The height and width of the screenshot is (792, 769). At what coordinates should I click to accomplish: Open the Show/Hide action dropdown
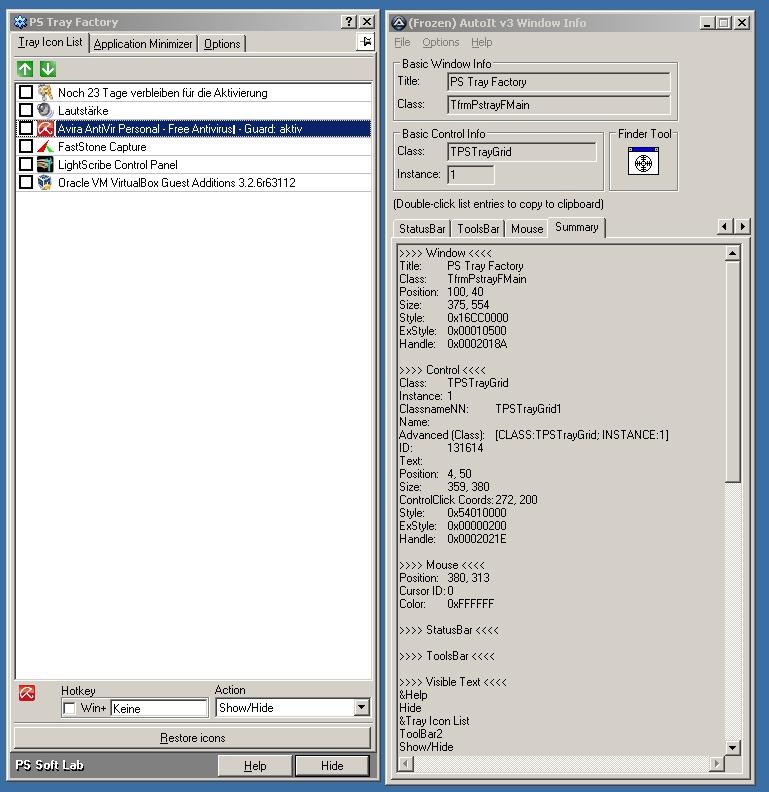click(361, 708)
